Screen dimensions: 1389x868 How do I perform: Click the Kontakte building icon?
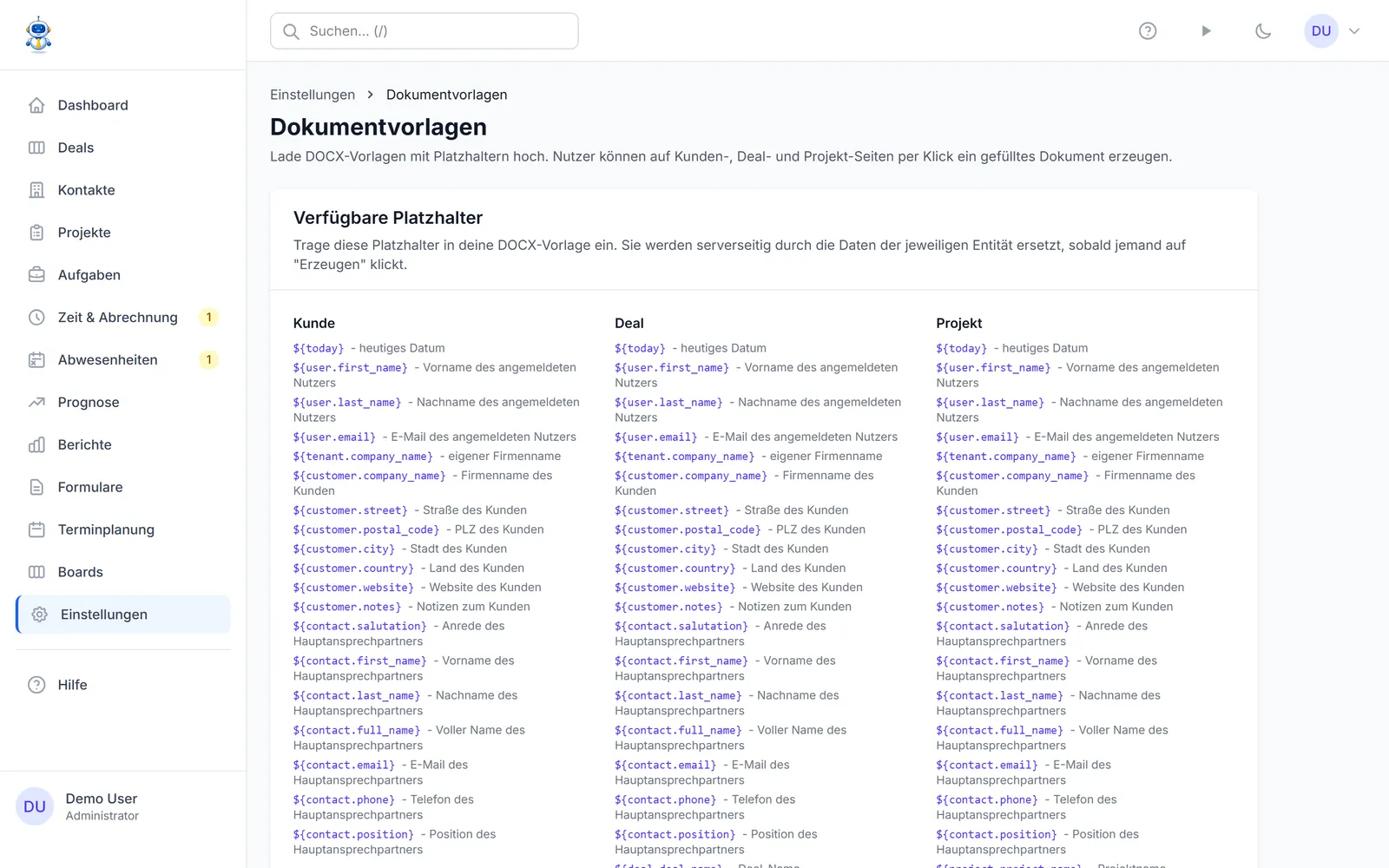[36, 190]
